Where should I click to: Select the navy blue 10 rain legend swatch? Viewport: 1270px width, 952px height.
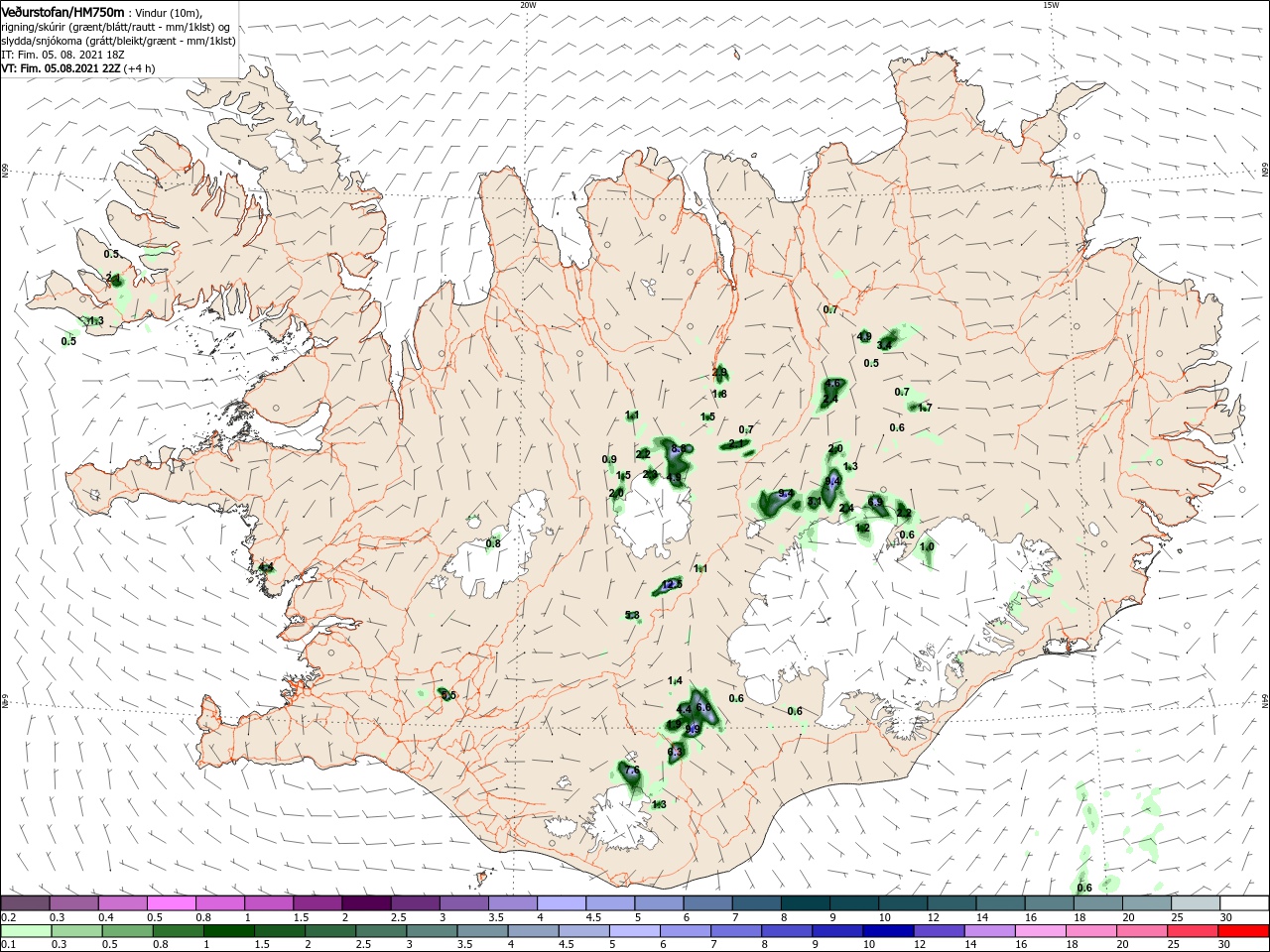889,931
